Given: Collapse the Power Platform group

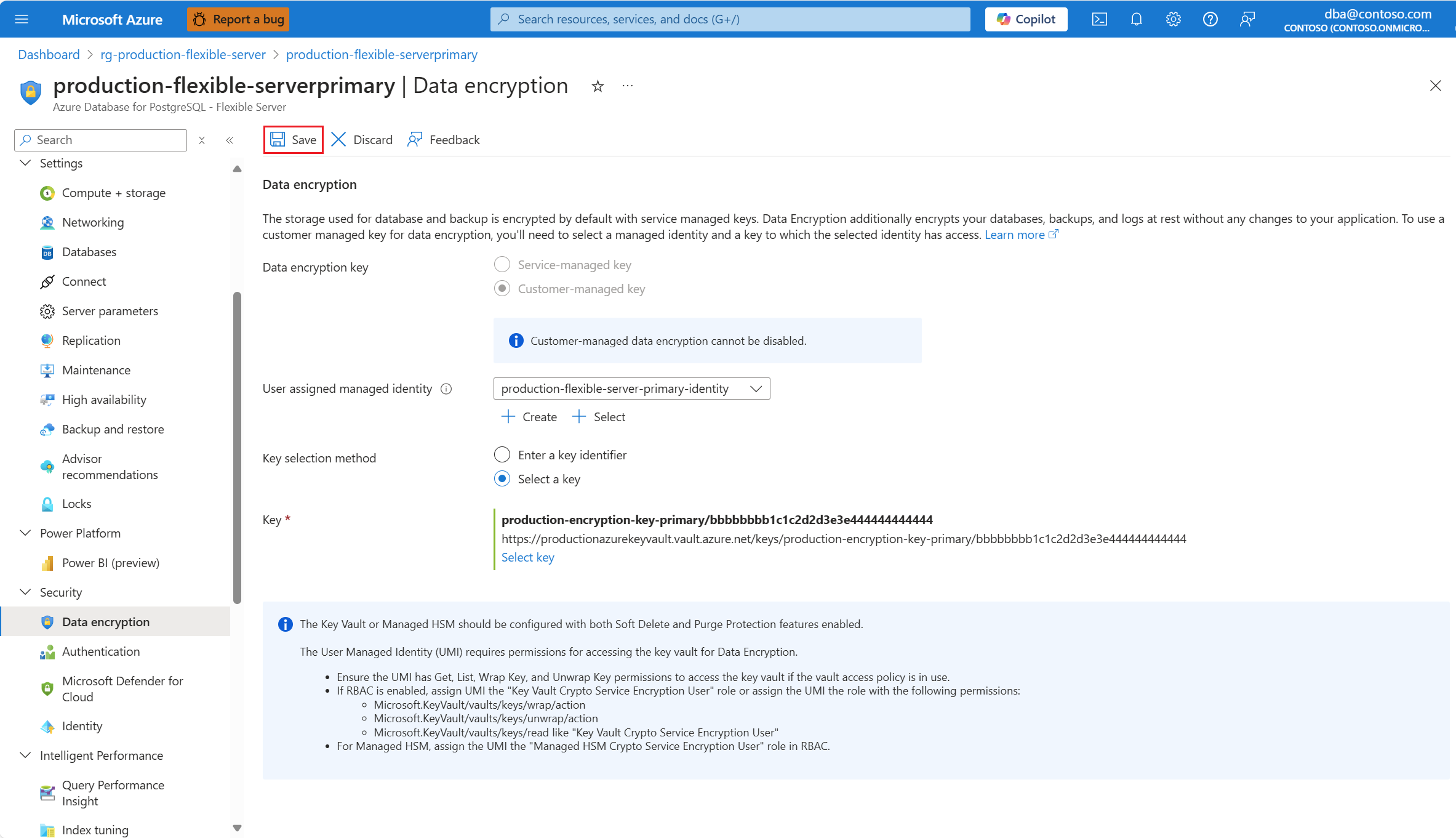Looking at the screenshot, I should tap(25, 533).
